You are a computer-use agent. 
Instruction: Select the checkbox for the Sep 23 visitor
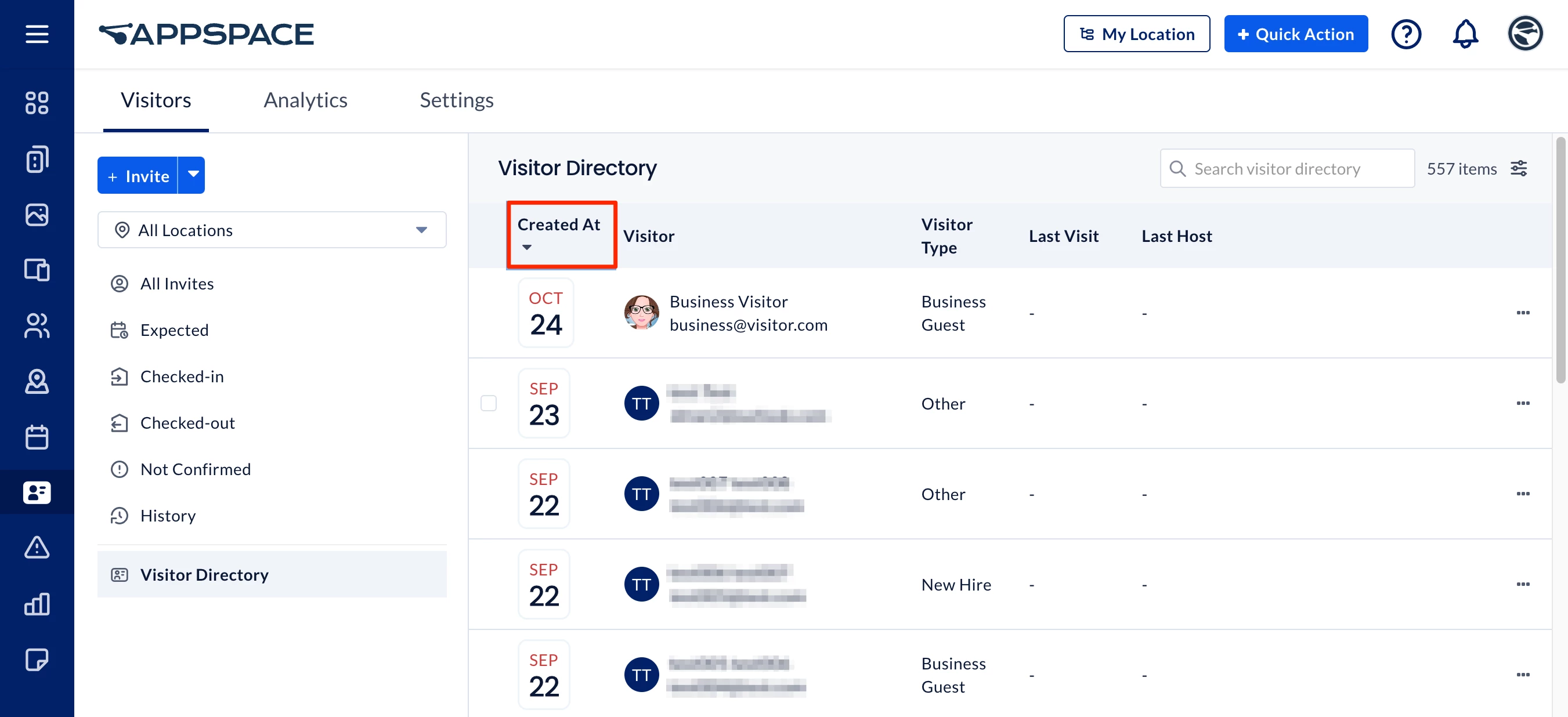click(x=488, y=403)
